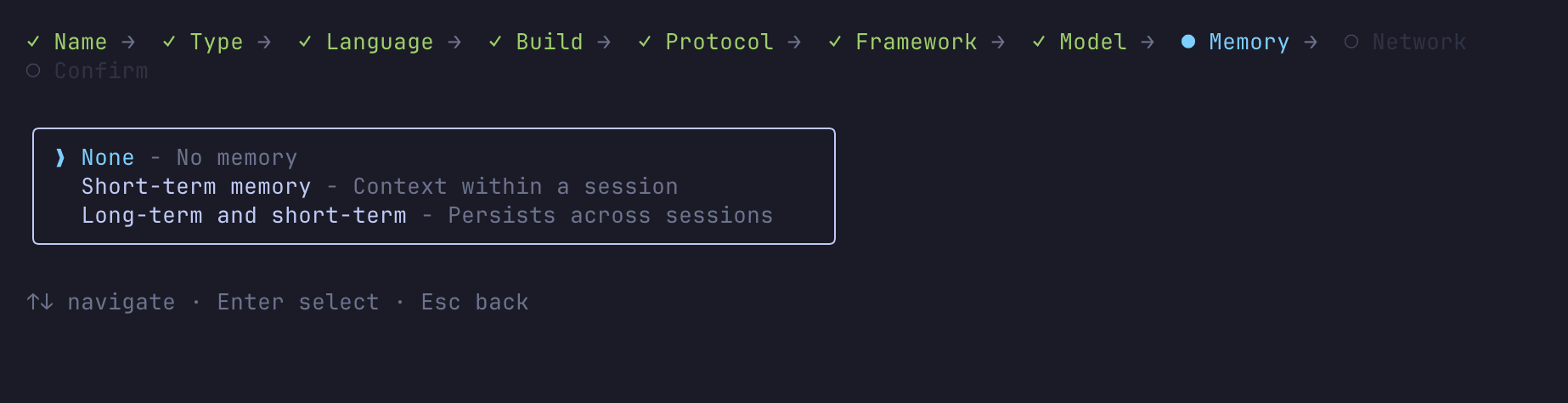Select the None memory option
Image resolution: width=1568 pixels, height=403 pixels.
(108, 157)
